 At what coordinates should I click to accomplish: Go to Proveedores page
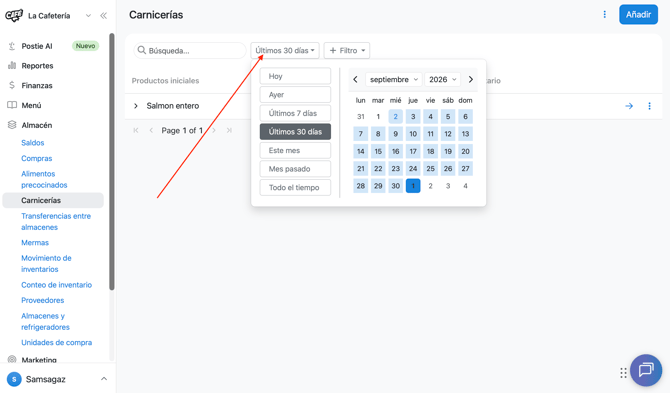43,300
